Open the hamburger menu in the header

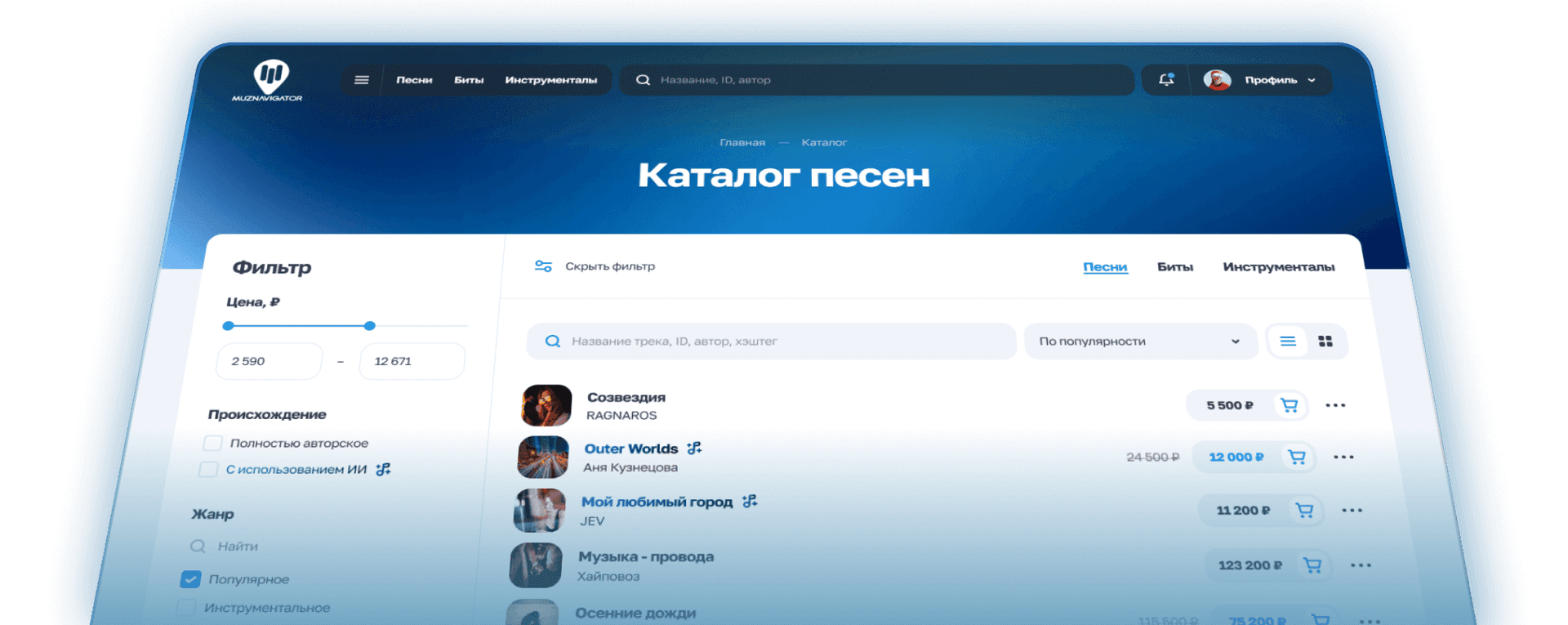362,80
